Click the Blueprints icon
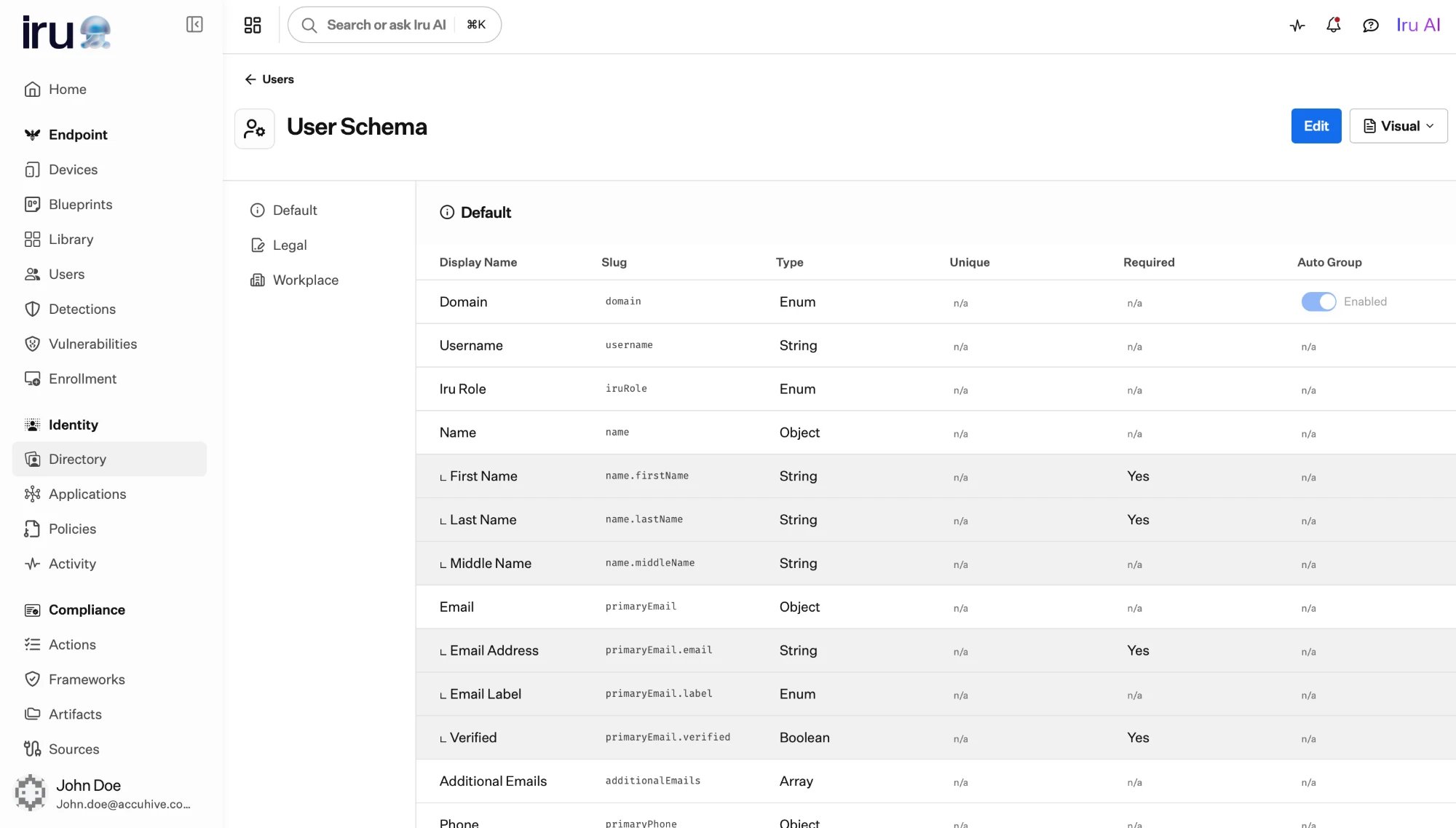The width and height of the screenshot is (1456, 828). tap(32, 205)
